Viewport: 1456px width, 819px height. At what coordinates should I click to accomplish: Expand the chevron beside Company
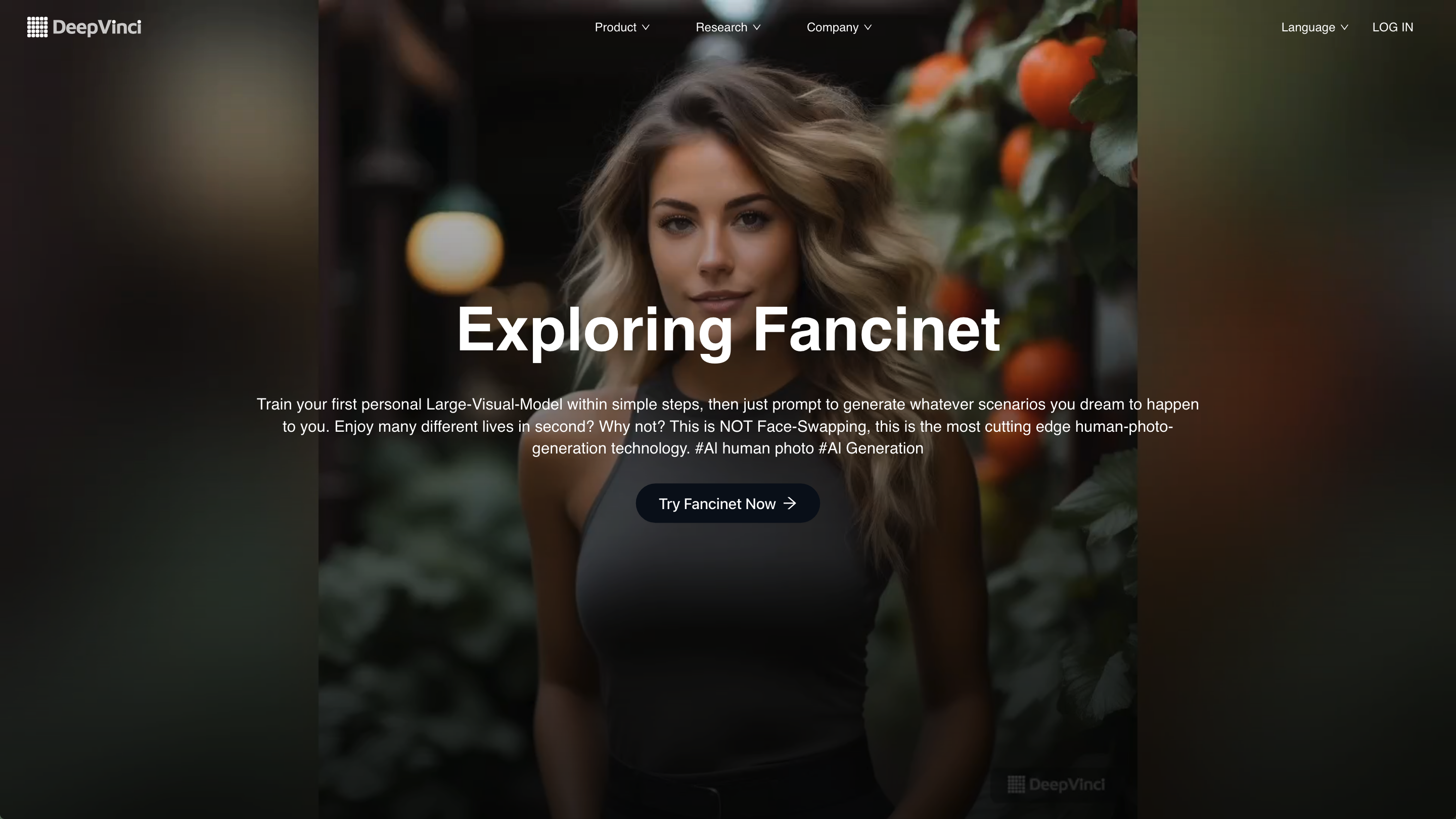868,28
